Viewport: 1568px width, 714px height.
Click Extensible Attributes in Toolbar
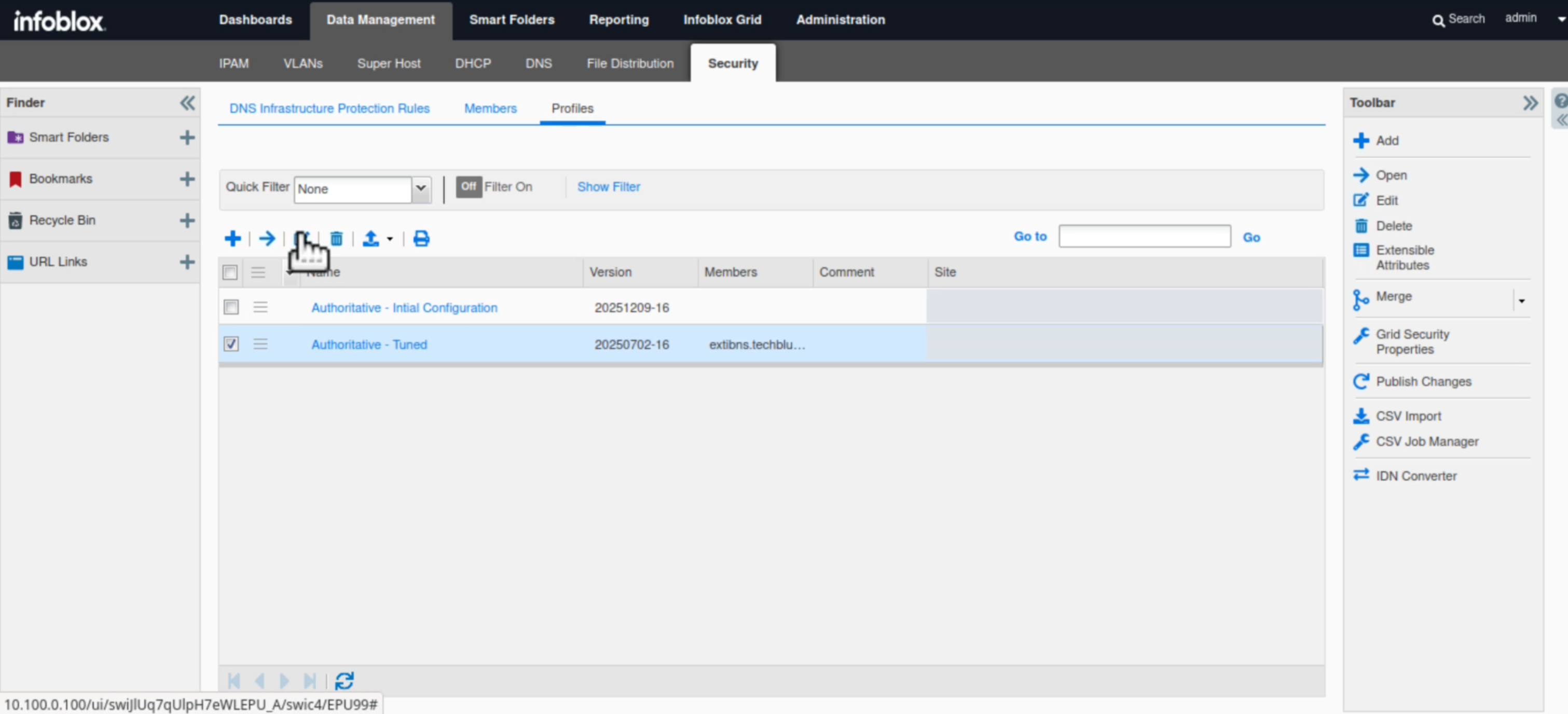coord(1405,257)
